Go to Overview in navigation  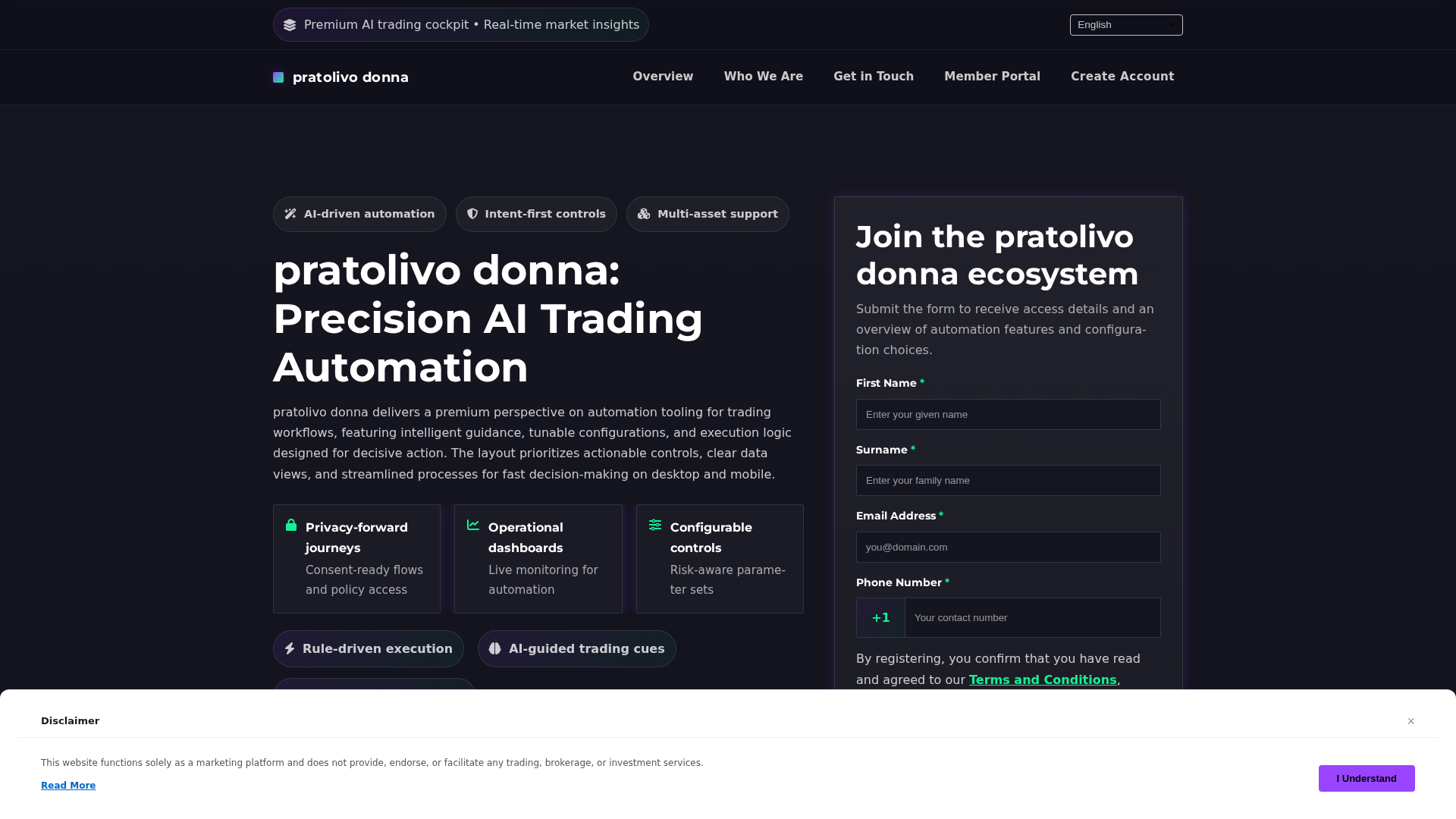663,77
